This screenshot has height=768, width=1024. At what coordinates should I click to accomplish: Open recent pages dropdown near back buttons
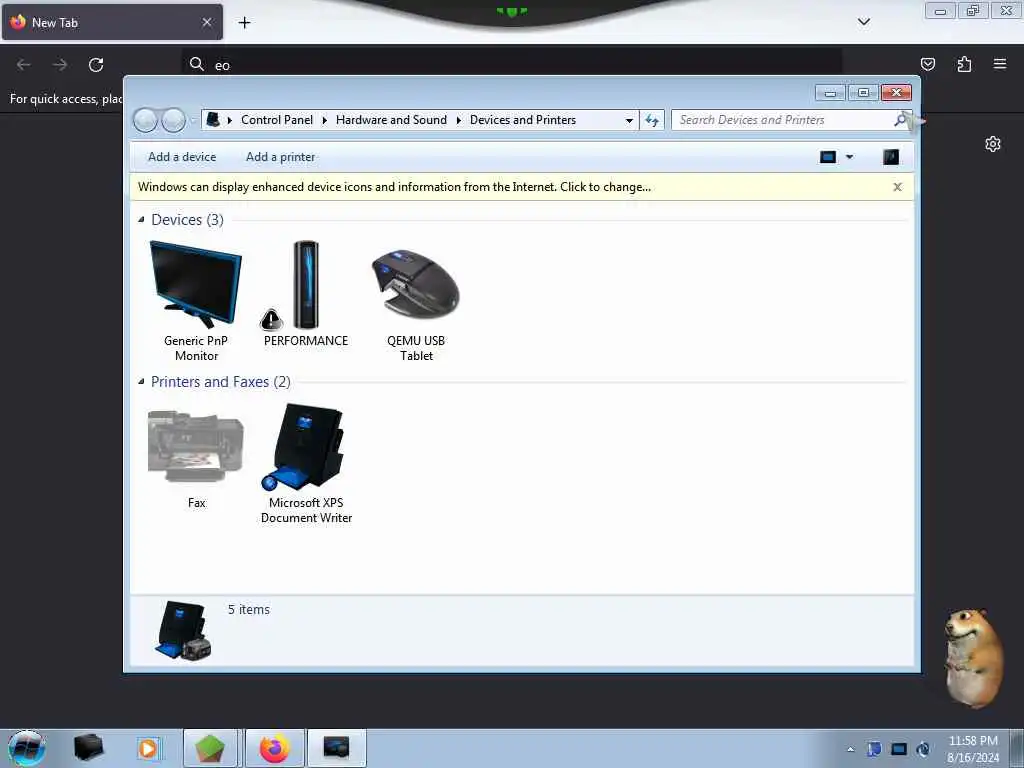pyautogui.click(x=193, y=120)
